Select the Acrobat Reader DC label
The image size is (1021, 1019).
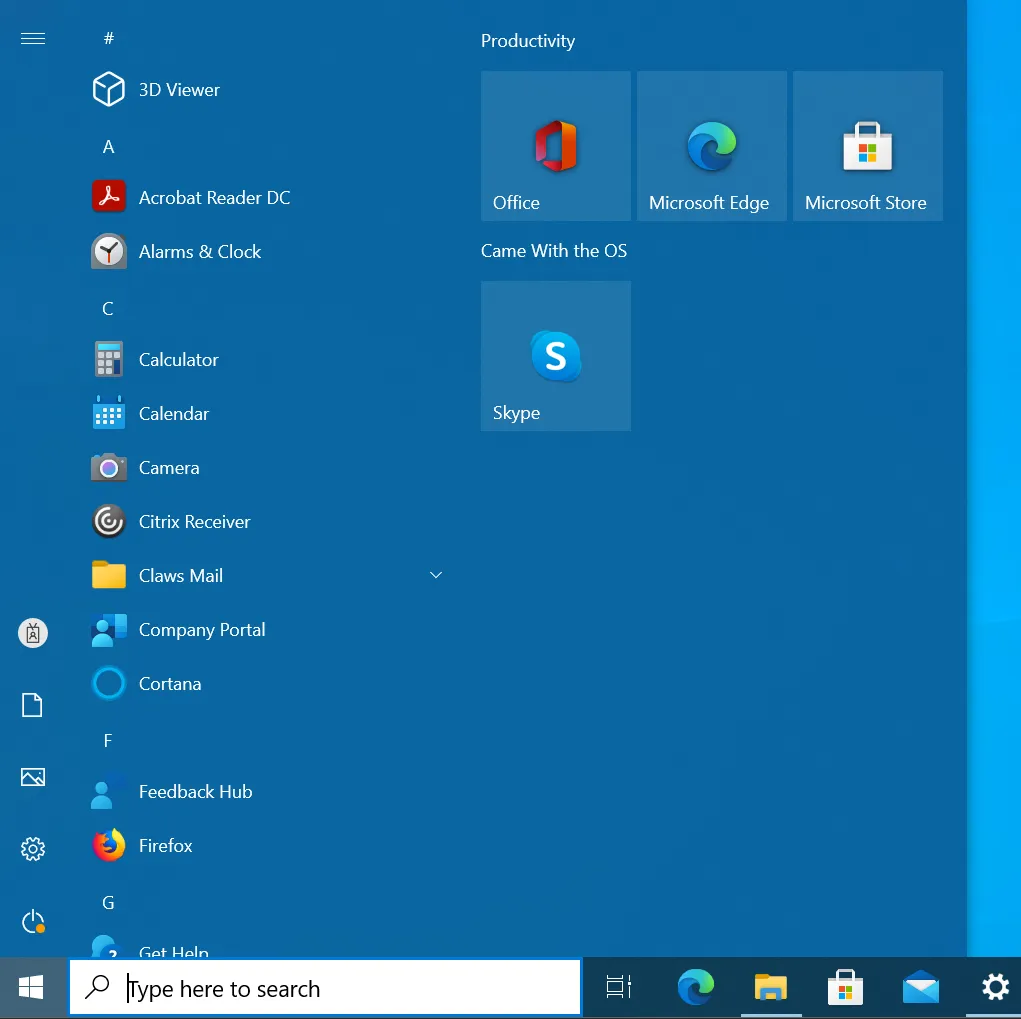tap(214, 198)
